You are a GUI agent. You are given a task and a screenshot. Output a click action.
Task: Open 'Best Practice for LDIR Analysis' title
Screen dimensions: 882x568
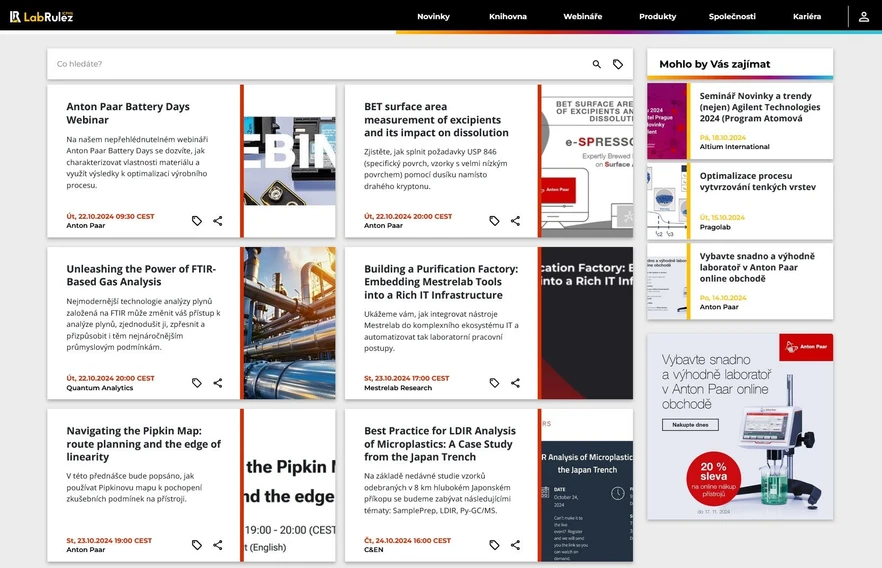point(440,444)
